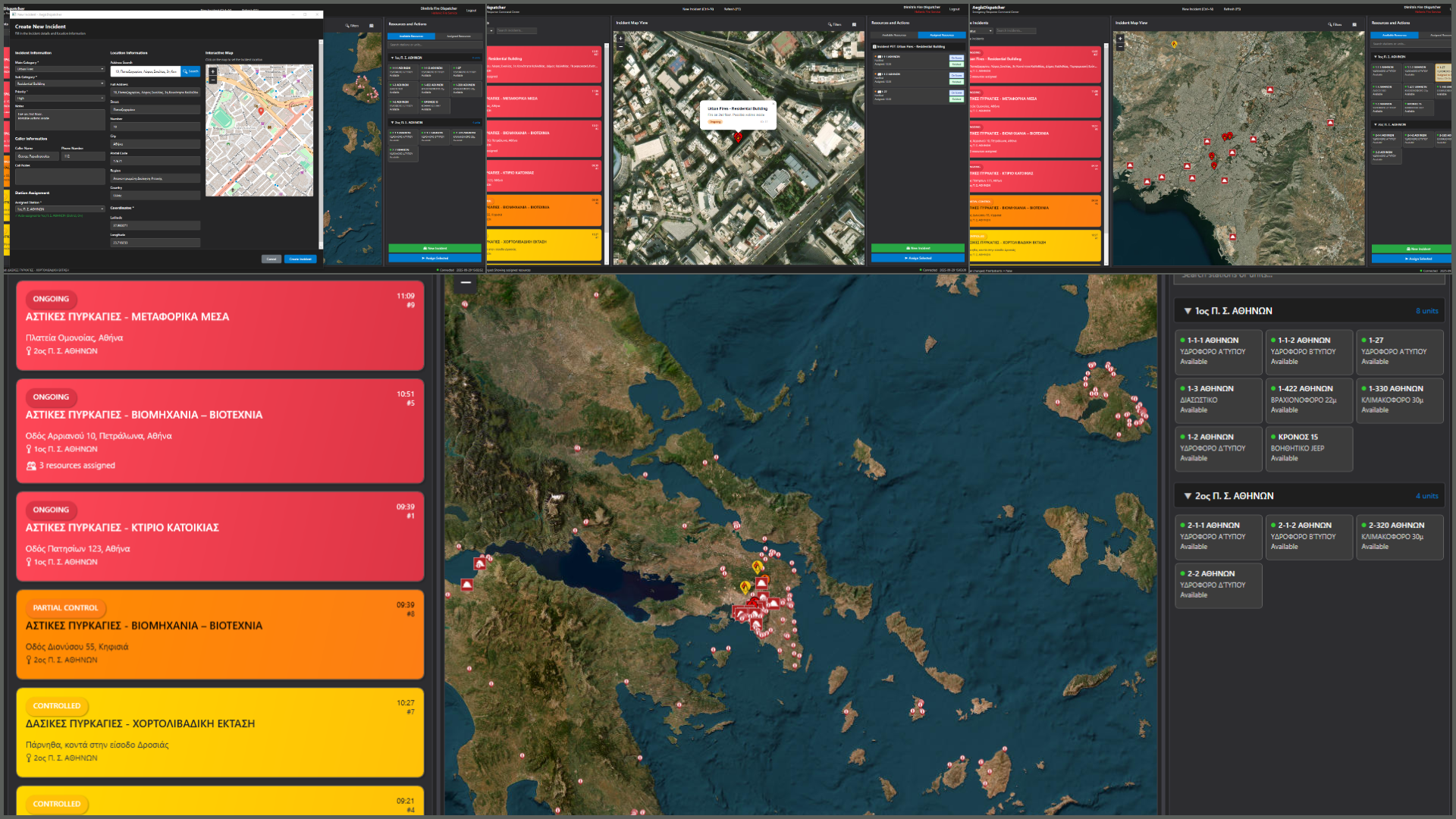Click New Incident (Ctrl+N) in the top bar
The image size is (1456, 819).
click(x=698, y=9)
